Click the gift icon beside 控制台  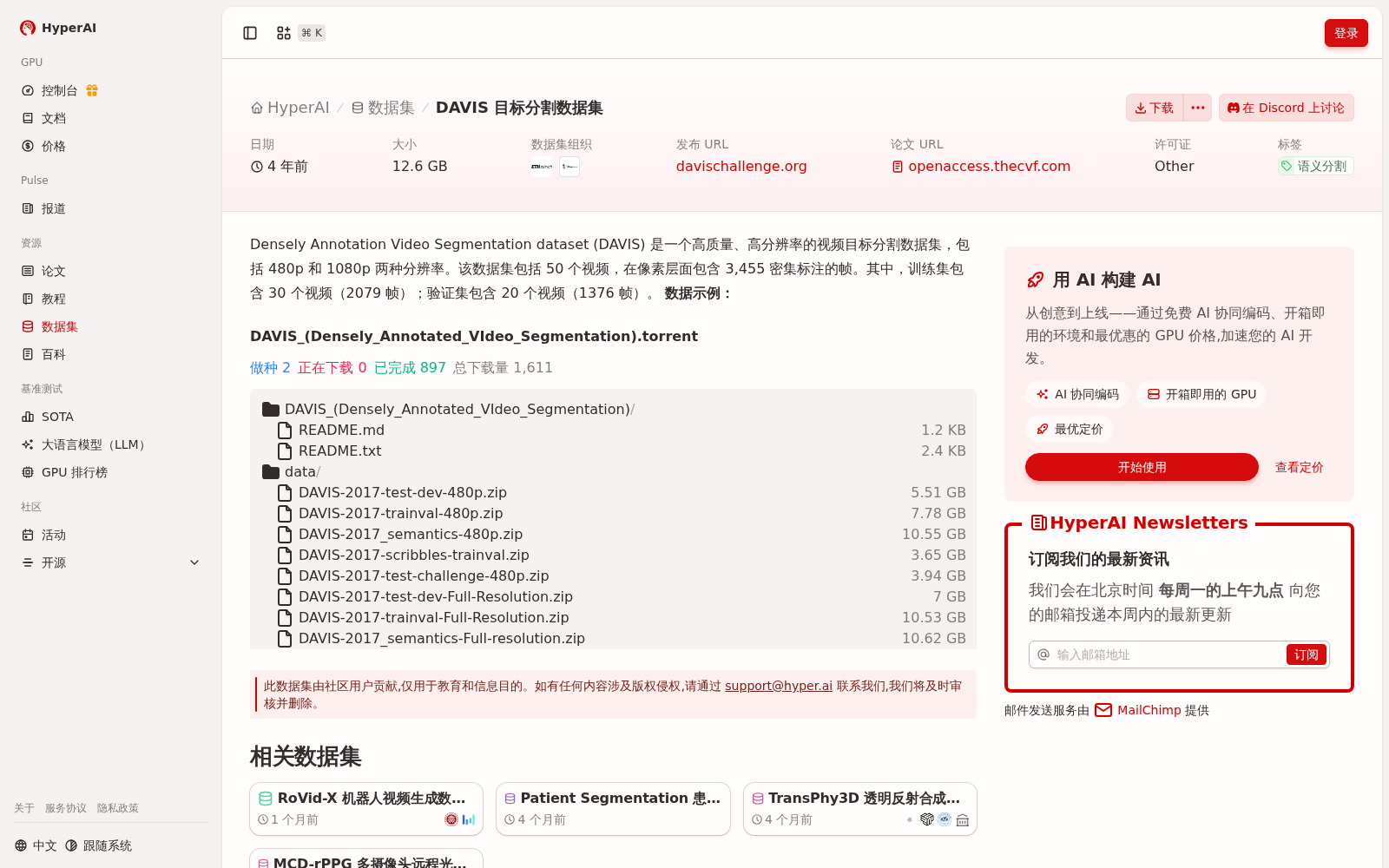92,90
